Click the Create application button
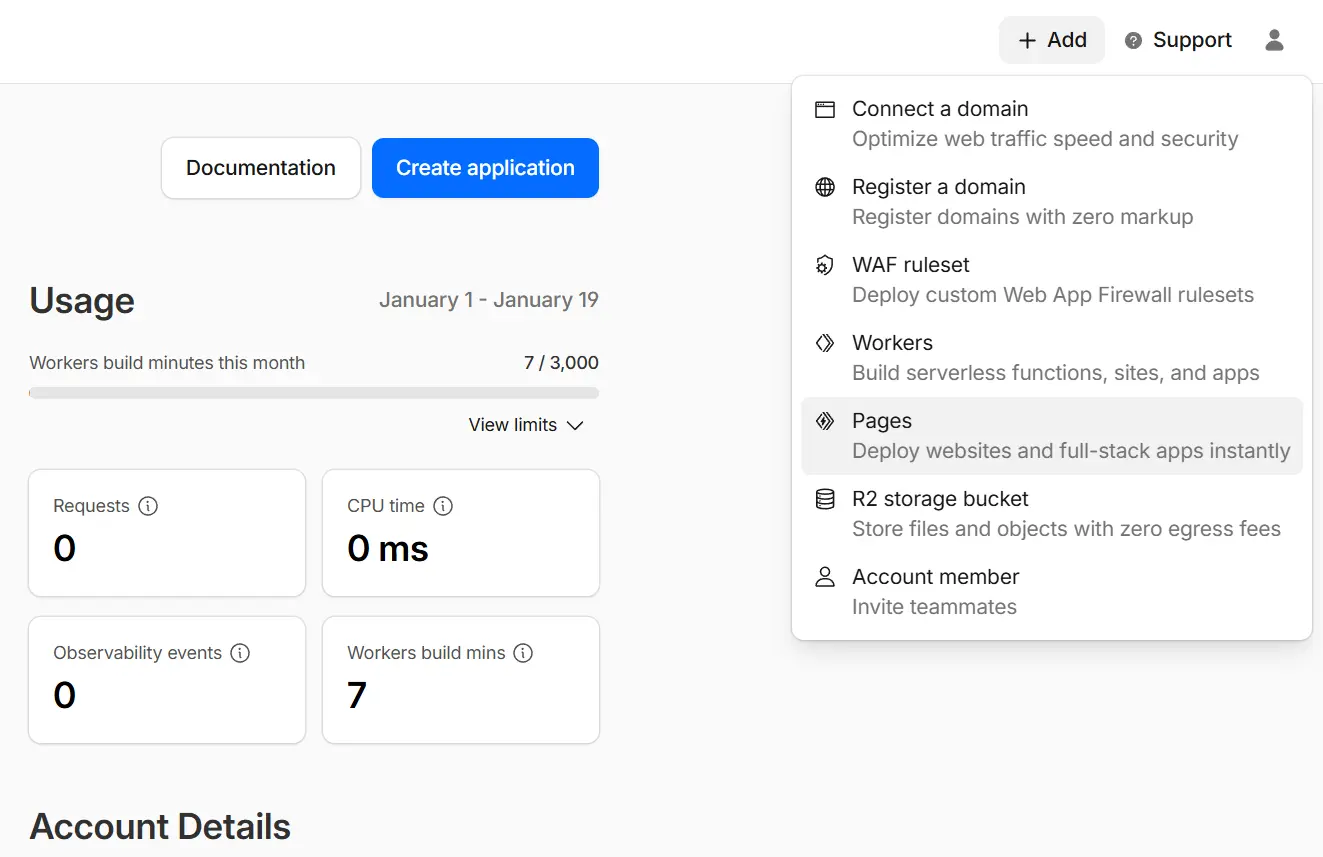Viewport: 1323px width, 857px height. 485,168
